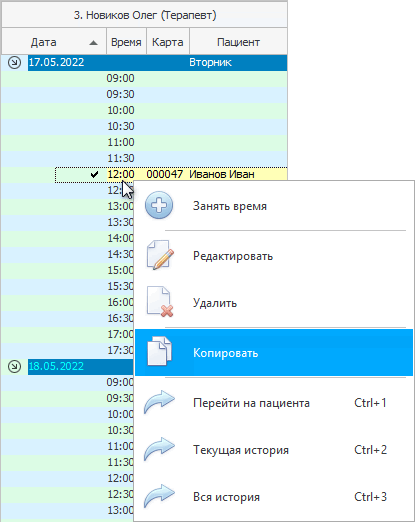
Task: Choose Занять время from the context menu
Action: (274, 206)
